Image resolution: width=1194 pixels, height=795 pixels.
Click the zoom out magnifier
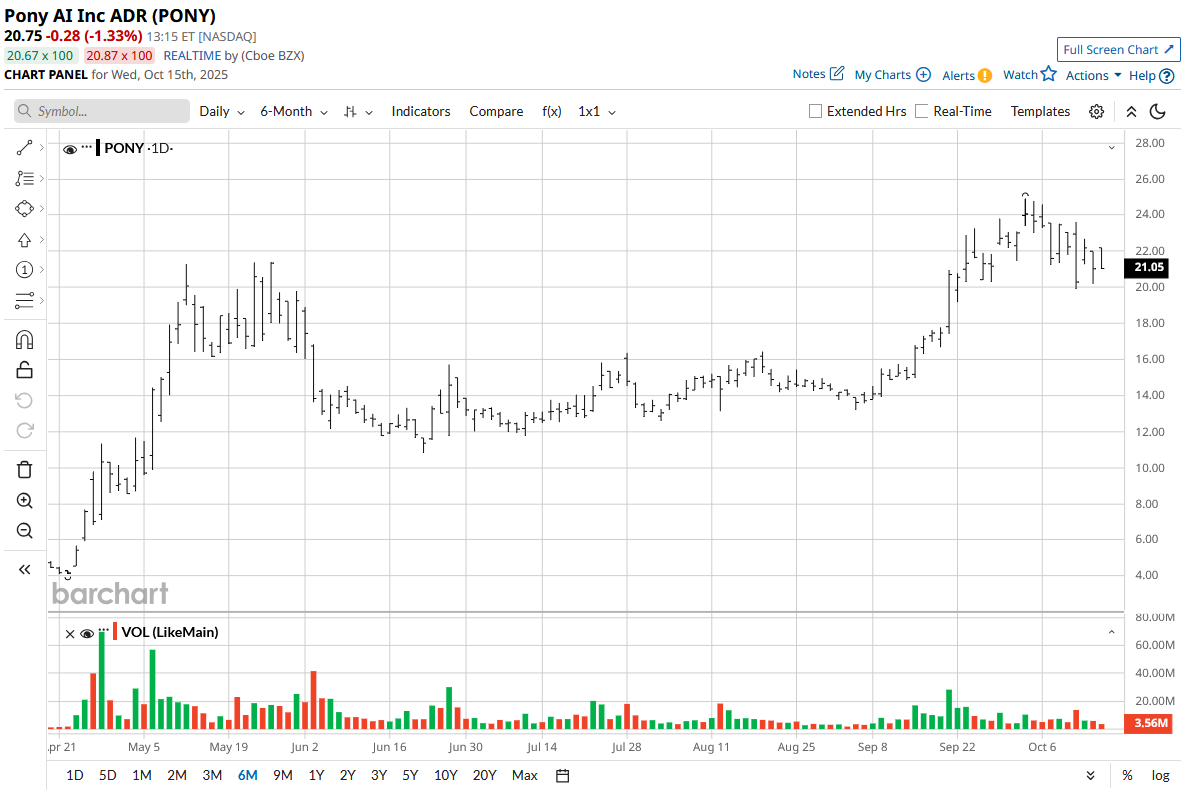(x=24, y=530)
